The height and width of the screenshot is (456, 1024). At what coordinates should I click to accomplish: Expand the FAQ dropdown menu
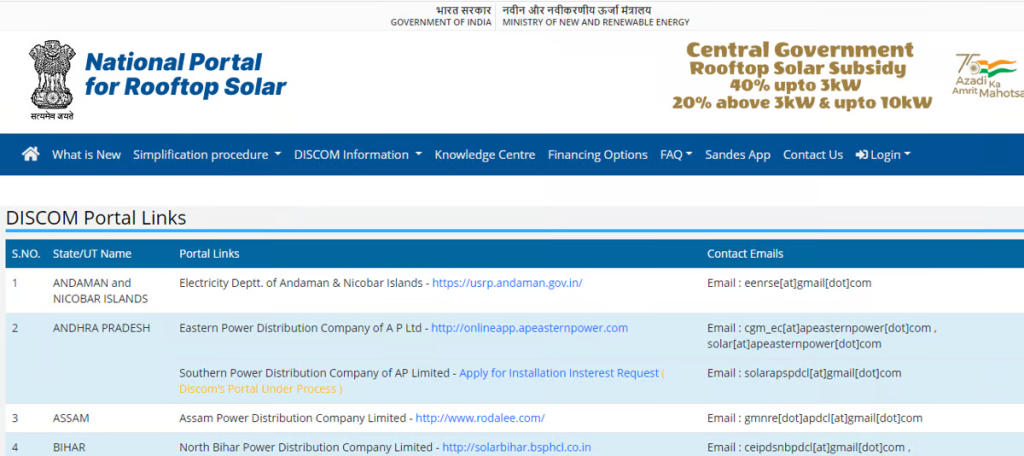pyautogui.click(x=676, y=155)
